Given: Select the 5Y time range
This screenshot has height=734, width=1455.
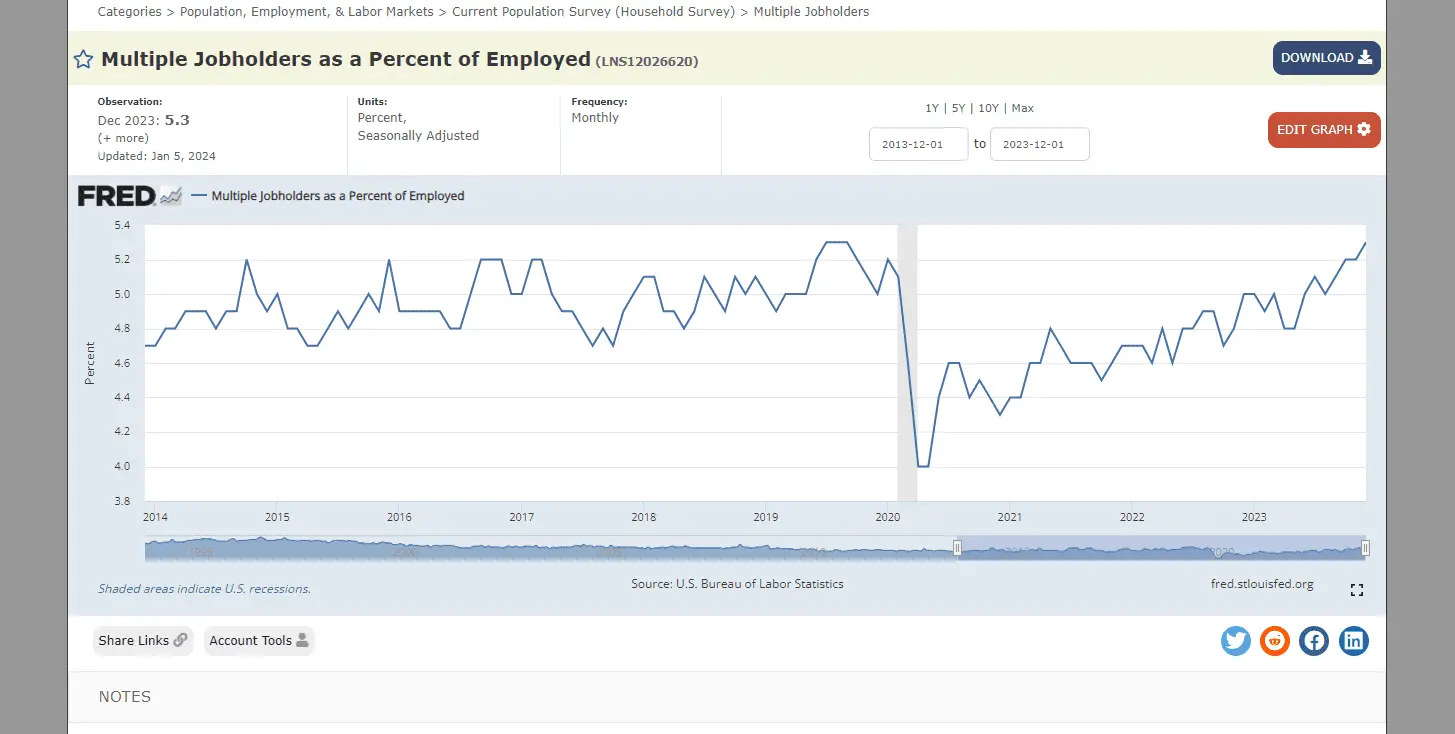Looking at the screenshot, I should (958, 108).
